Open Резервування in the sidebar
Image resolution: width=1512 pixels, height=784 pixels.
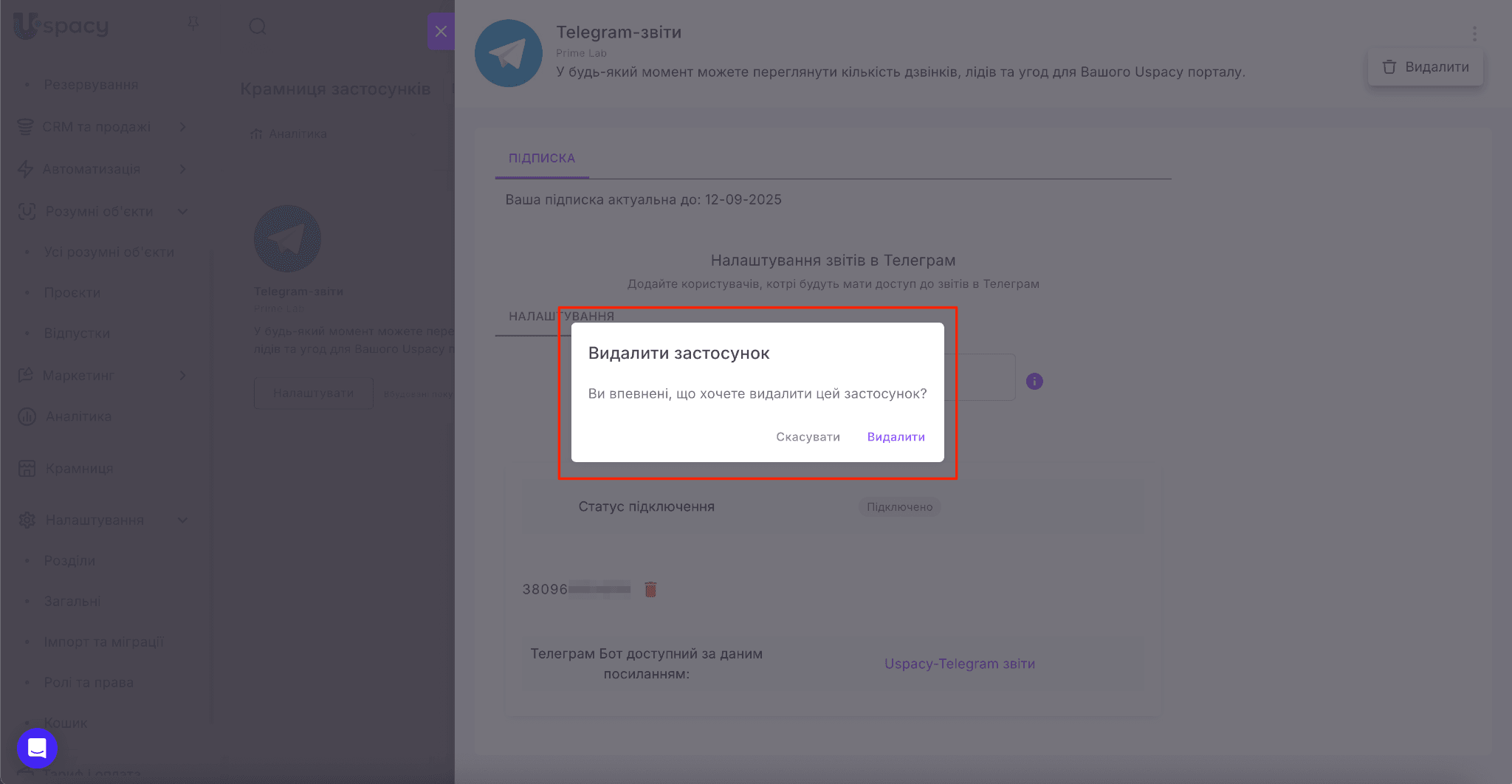click(91, 85)
